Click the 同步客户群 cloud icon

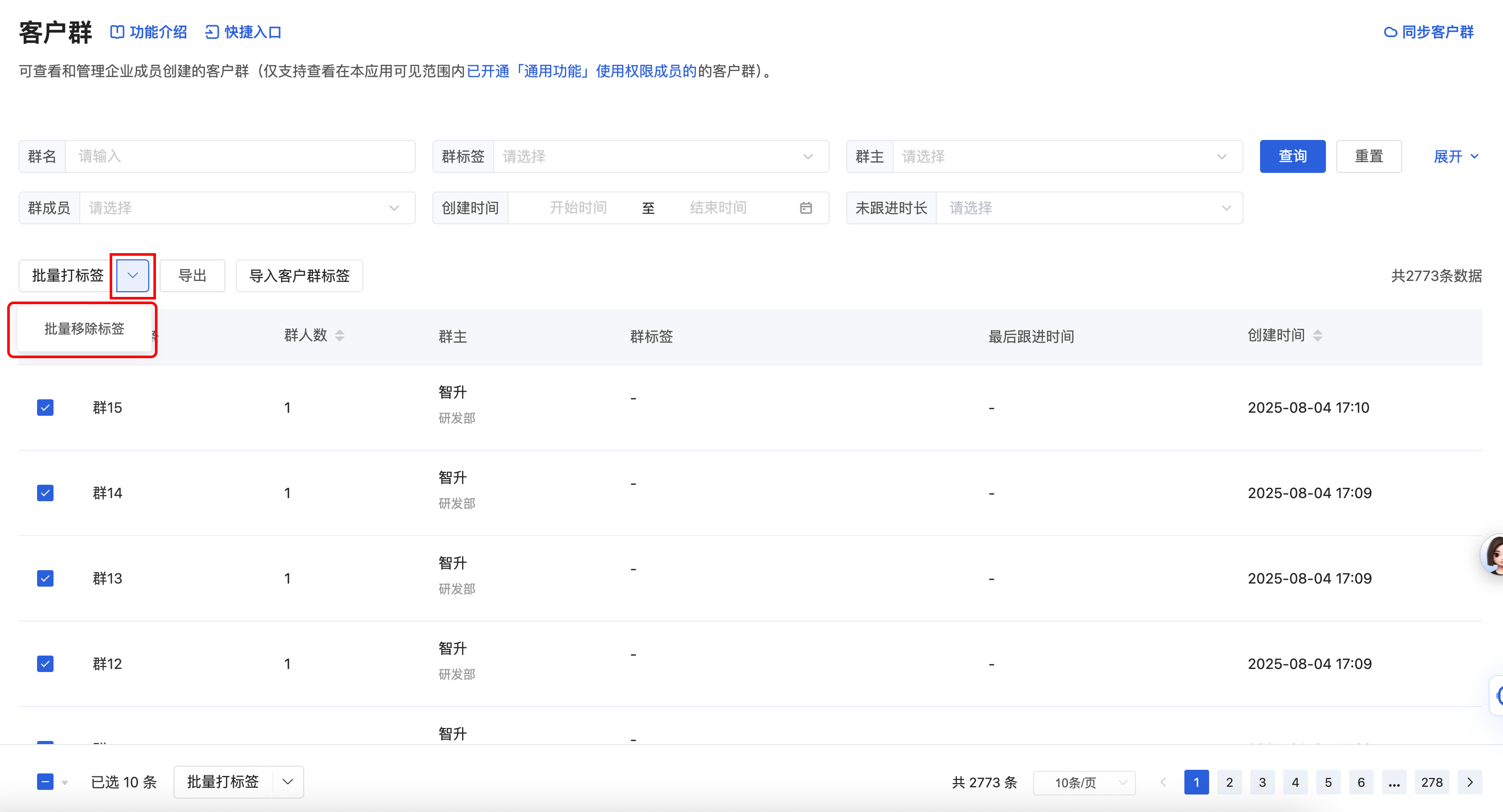1390,32
